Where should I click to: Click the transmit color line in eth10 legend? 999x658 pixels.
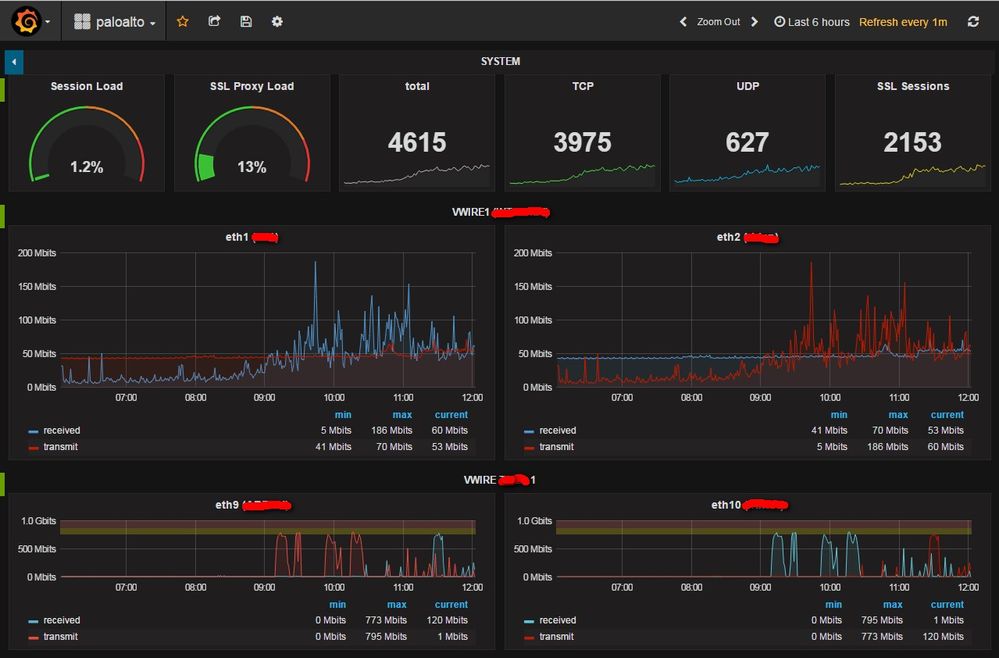click(529, 637)
